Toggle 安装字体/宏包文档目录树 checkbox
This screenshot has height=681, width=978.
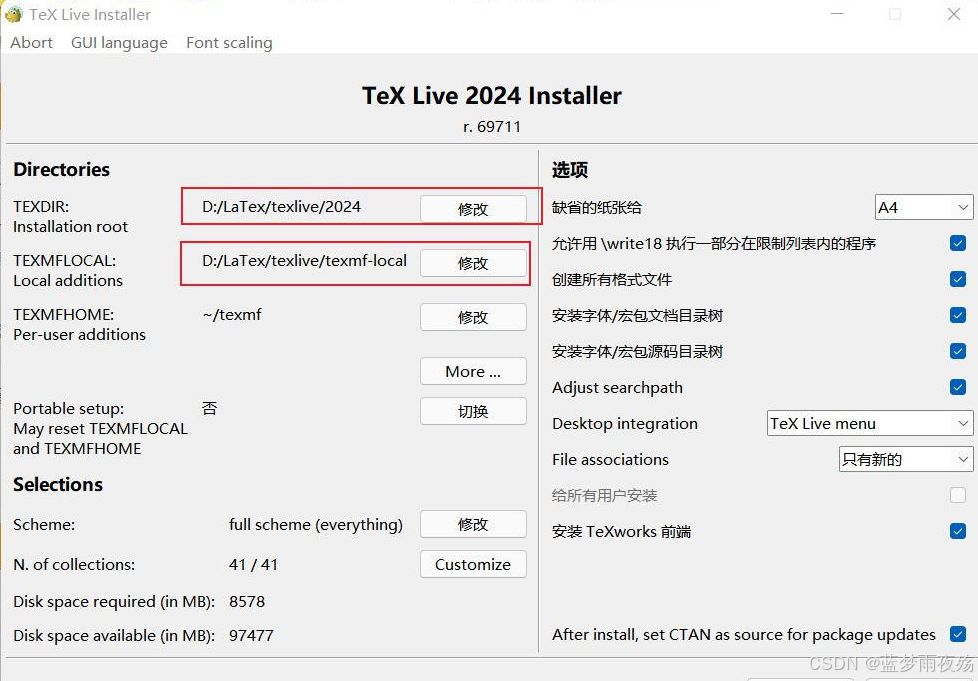pyautogui.click(x=958, y=315)
